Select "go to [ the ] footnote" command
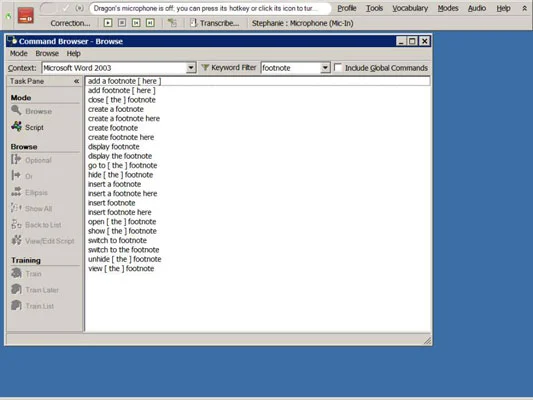 pos(122,166)
